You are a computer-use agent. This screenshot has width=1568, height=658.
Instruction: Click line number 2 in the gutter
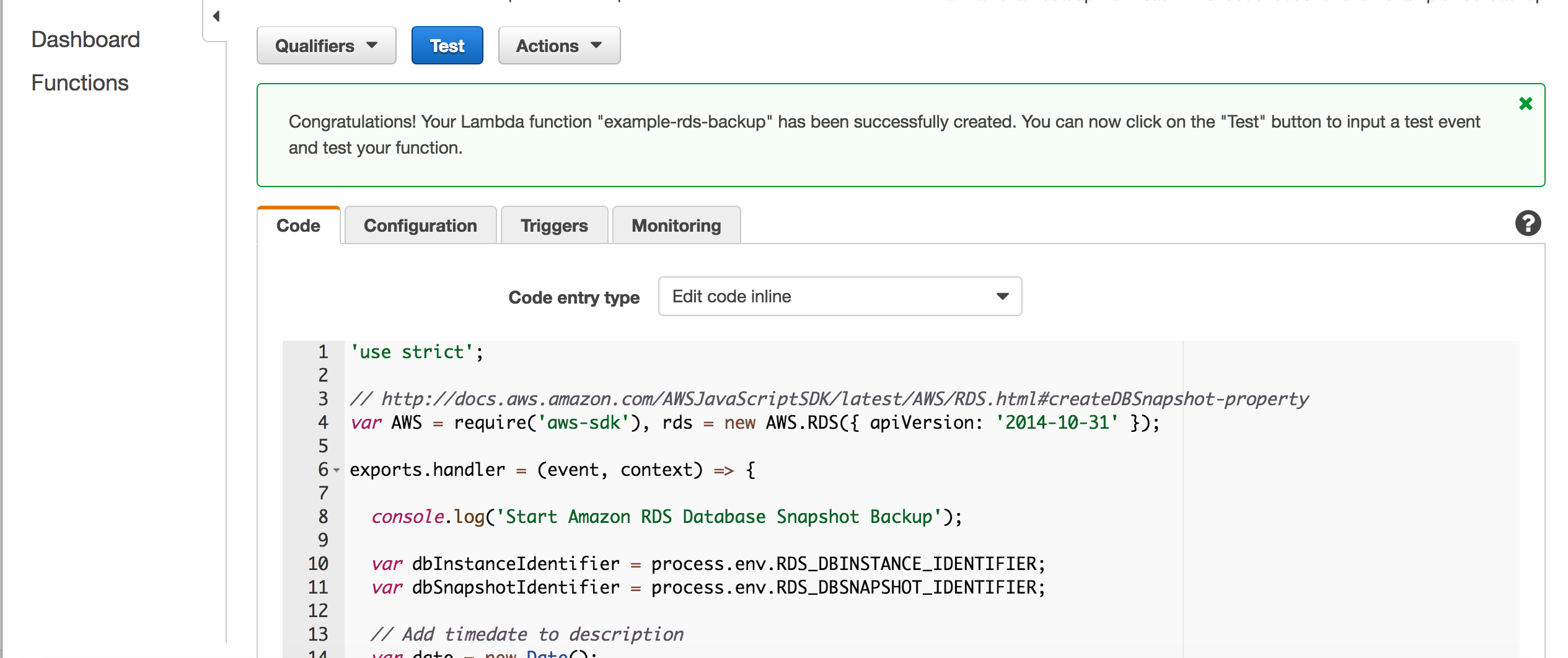pyautogui.click(x=323, y=375)
